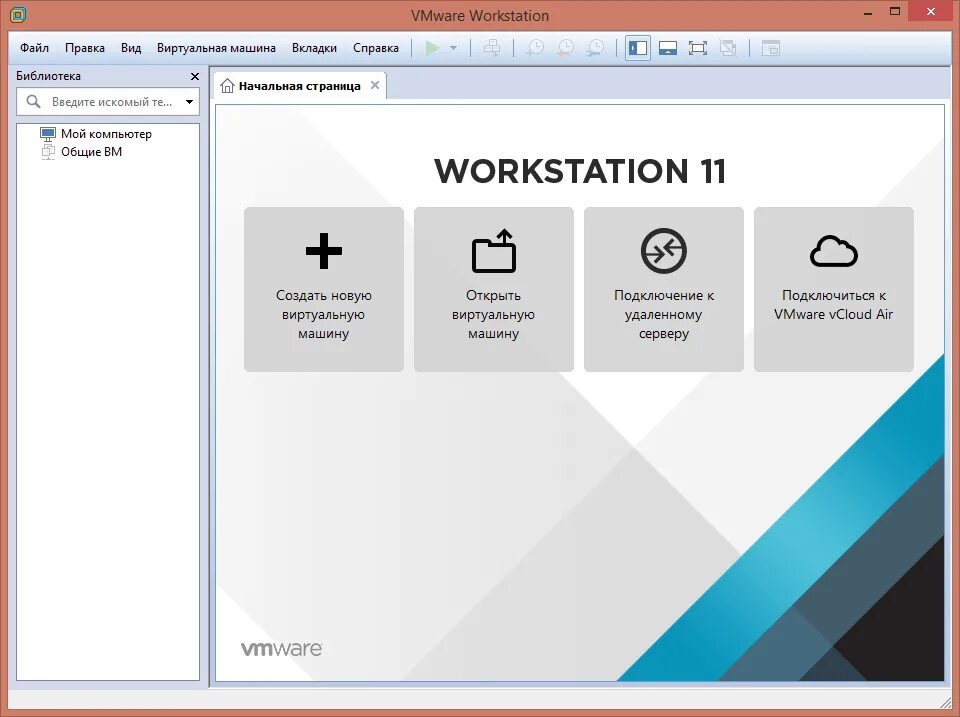The height and width of the screenshot is (717, 960).
Task: Click the remote server arrows icon
Action: click(664, 250)
